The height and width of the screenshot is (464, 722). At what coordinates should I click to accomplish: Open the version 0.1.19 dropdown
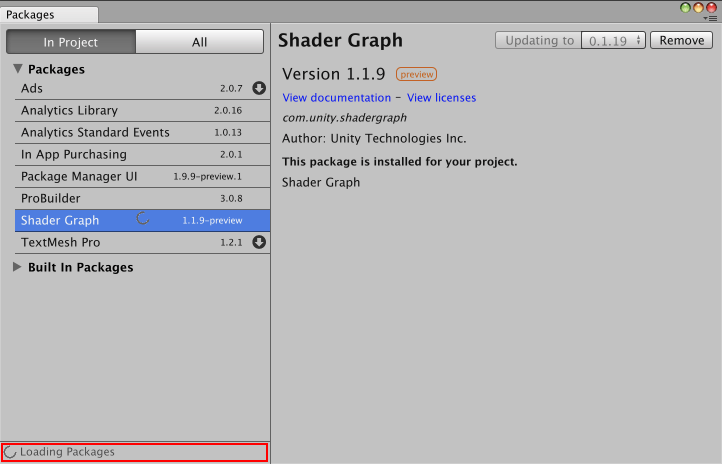coord(613,41)
